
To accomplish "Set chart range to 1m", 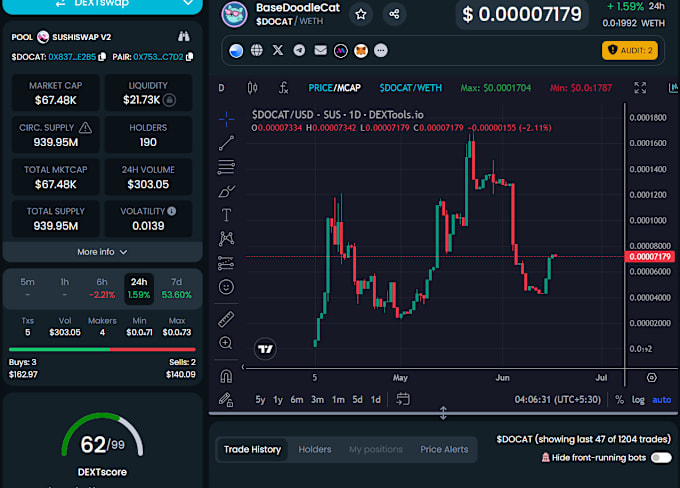I will [338, 400].
